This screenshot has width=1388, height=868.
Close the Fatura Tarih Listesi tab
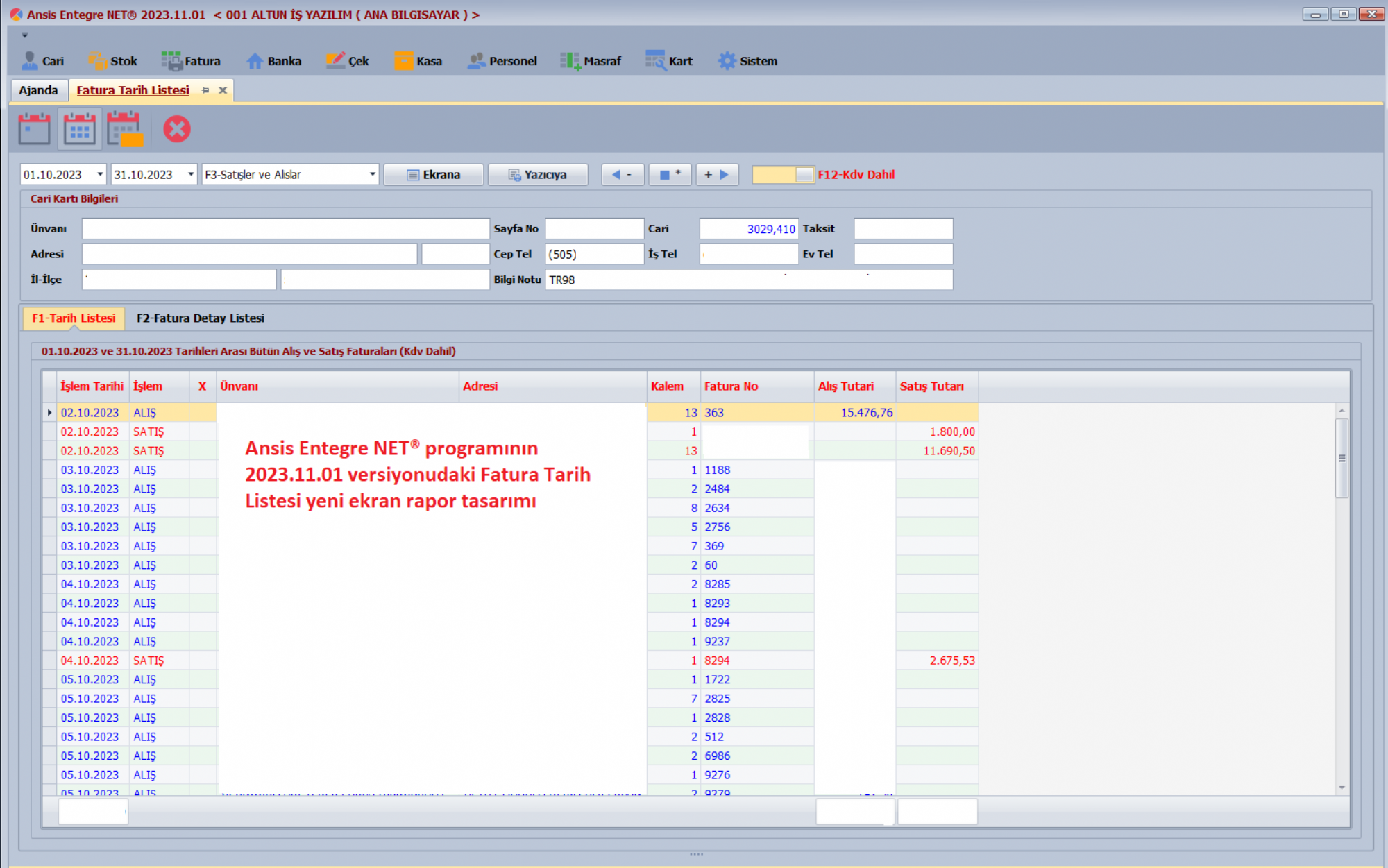(x=223, y=90)
